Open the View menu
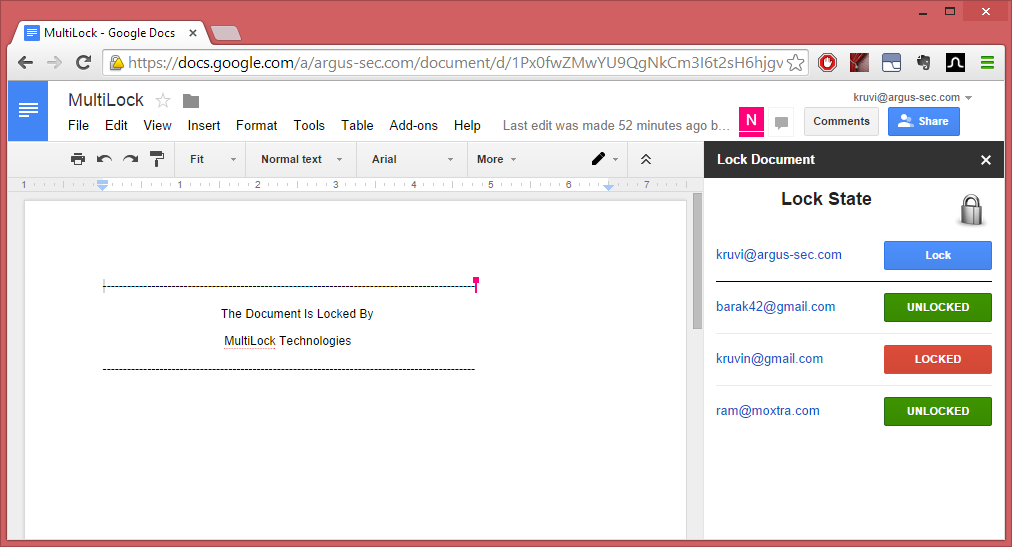Image resolution: width=1012 pixels, height=547 pixels. 157,126
